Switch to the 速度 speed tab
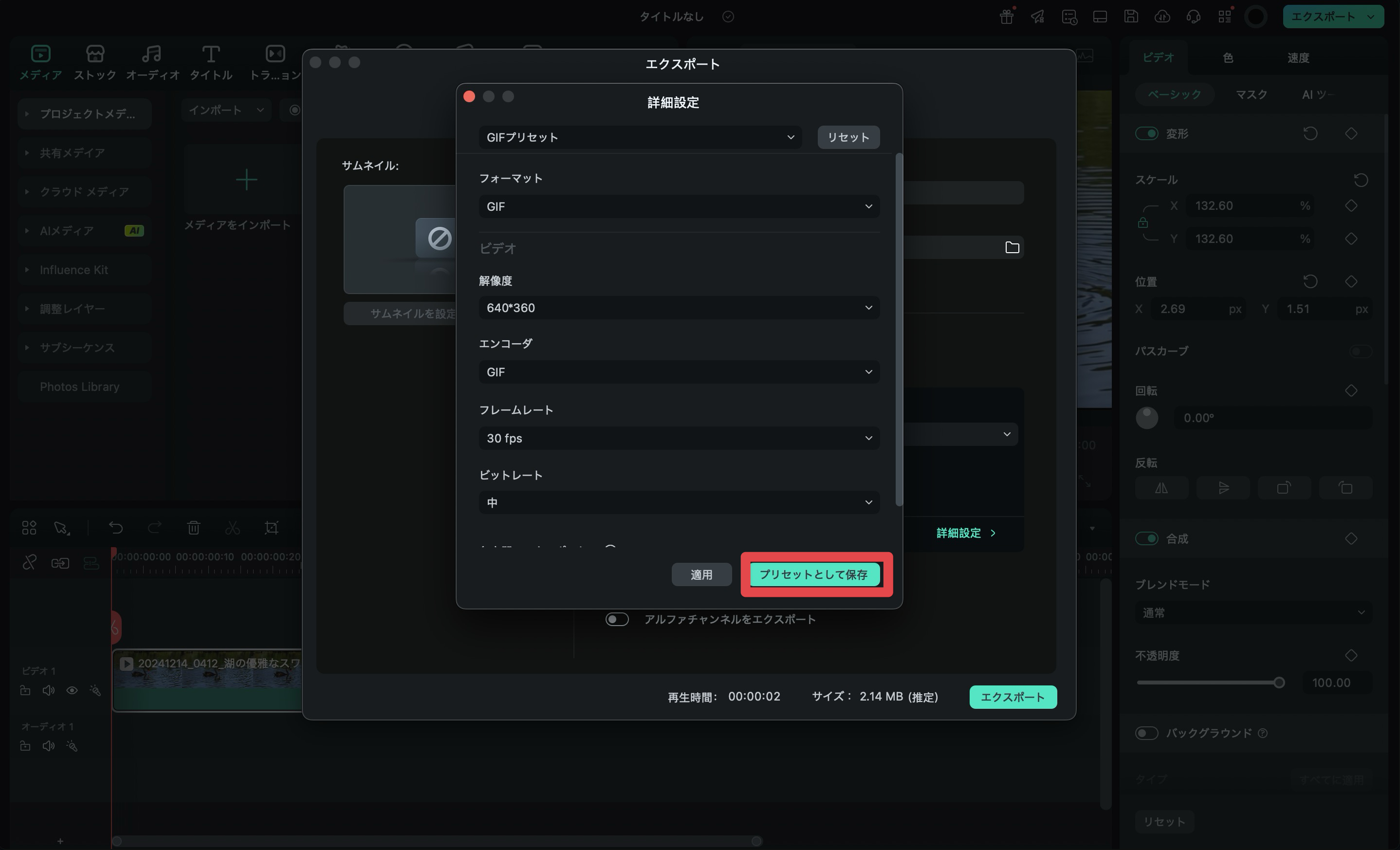Screen dimensions: 1400x850 1298,58
